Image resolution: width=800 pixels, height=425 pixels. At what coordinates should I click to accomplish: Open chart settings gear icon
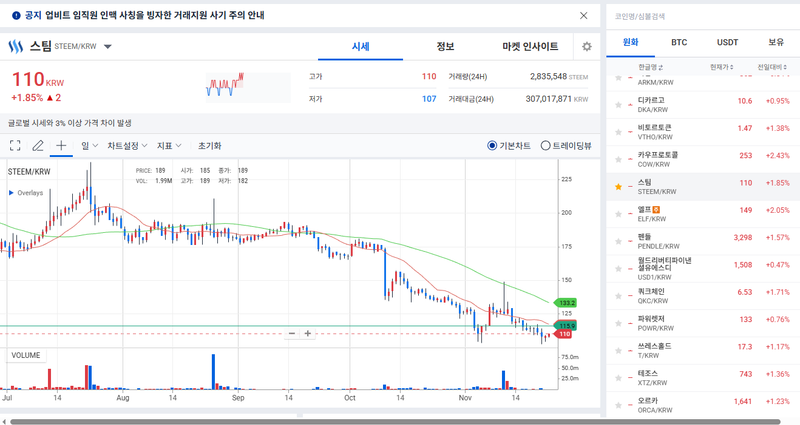[587, 47]
